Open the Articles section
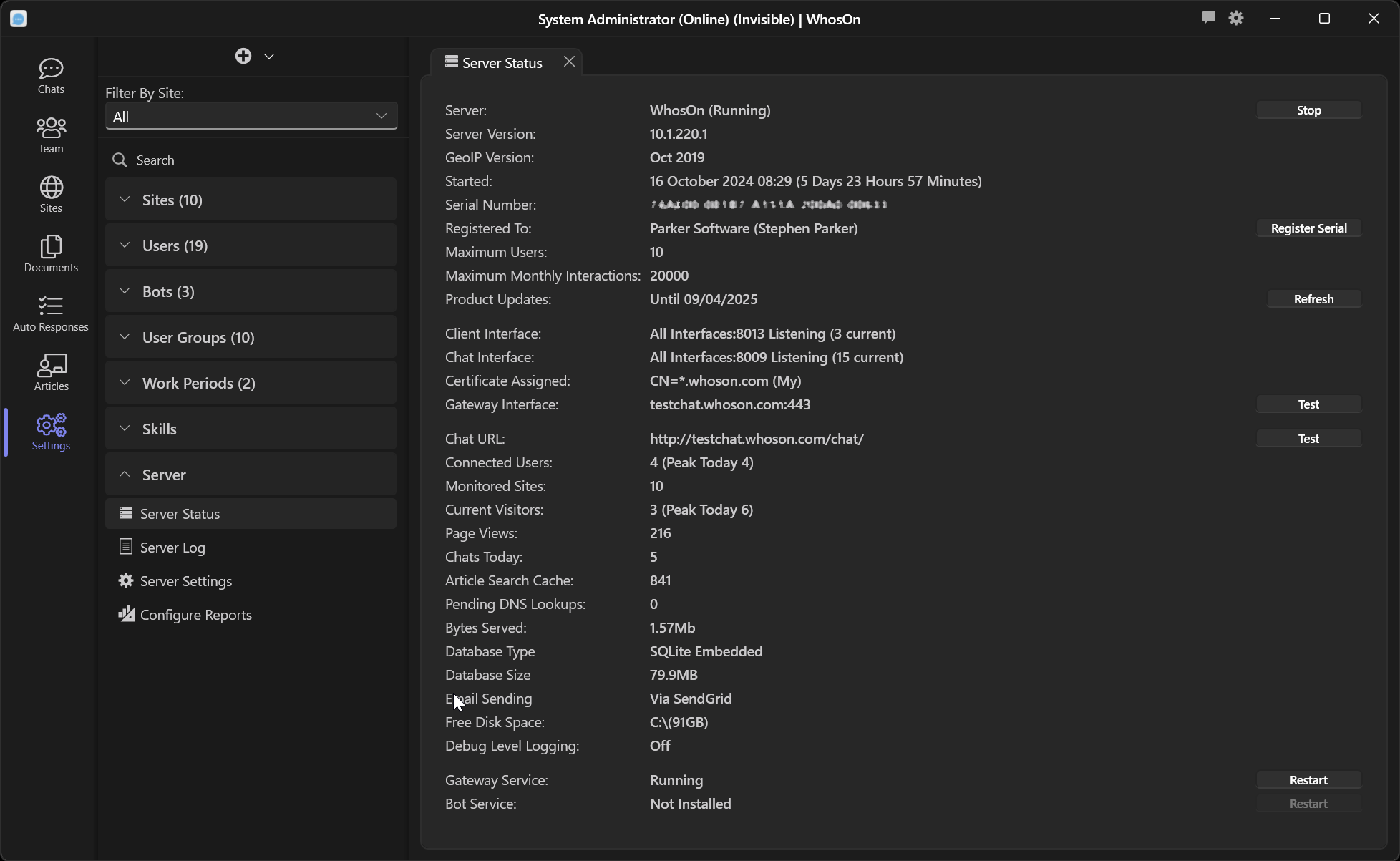The image size is (1400, 861). click(51, 373)
